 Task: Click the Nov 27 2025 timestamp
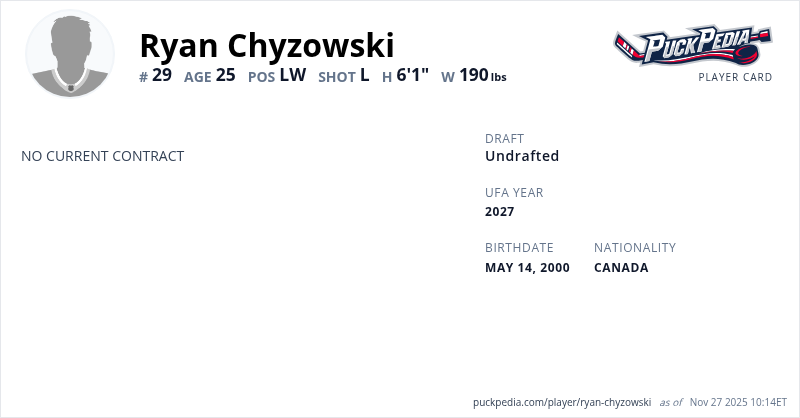click(740, 402)
